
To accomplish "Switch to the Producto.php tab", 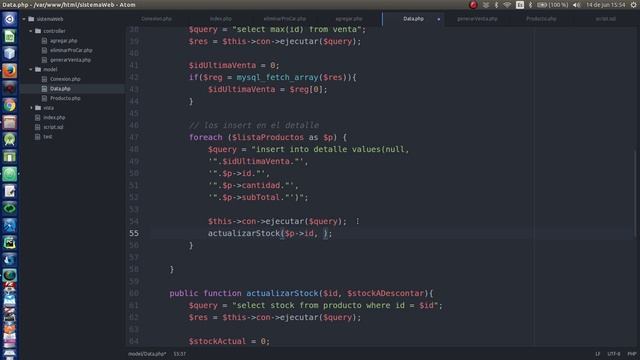I will (x=541, y=19).
